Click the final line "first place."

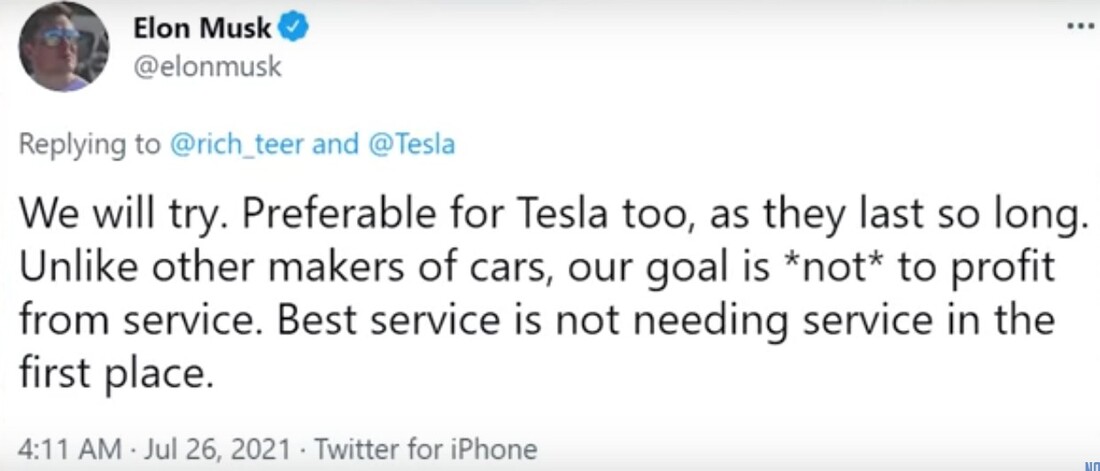coord(115,372)
